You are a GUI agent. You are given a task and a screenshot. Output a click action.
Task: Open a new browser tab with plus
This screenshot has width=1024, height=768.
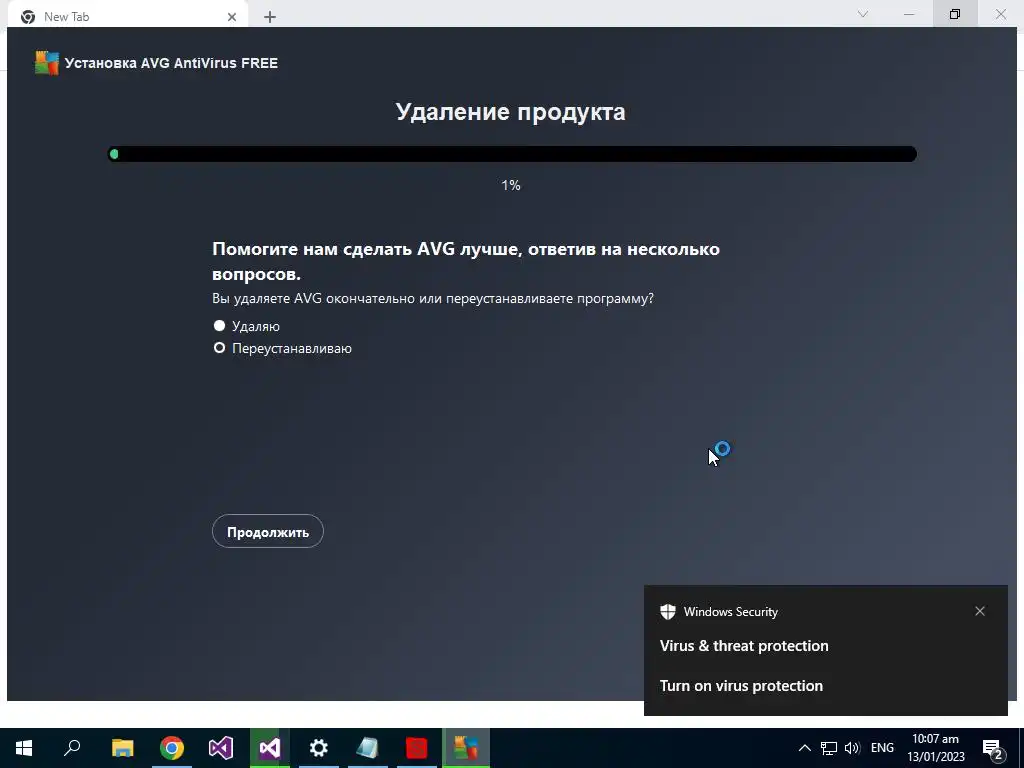270,17
